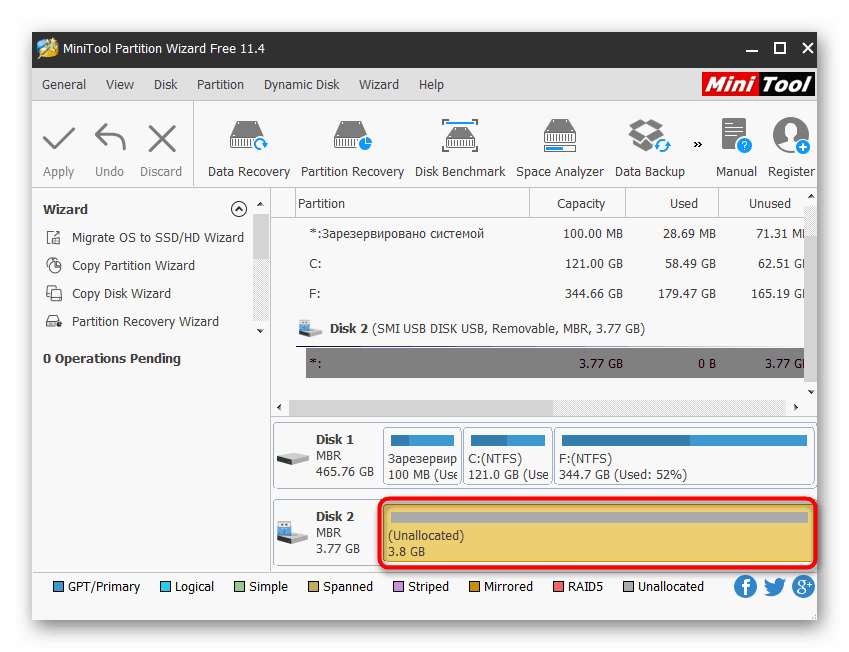Sort by the Partition column header
Image resolution: width=849 pixels, height=652 pixels.
(413, 204)
